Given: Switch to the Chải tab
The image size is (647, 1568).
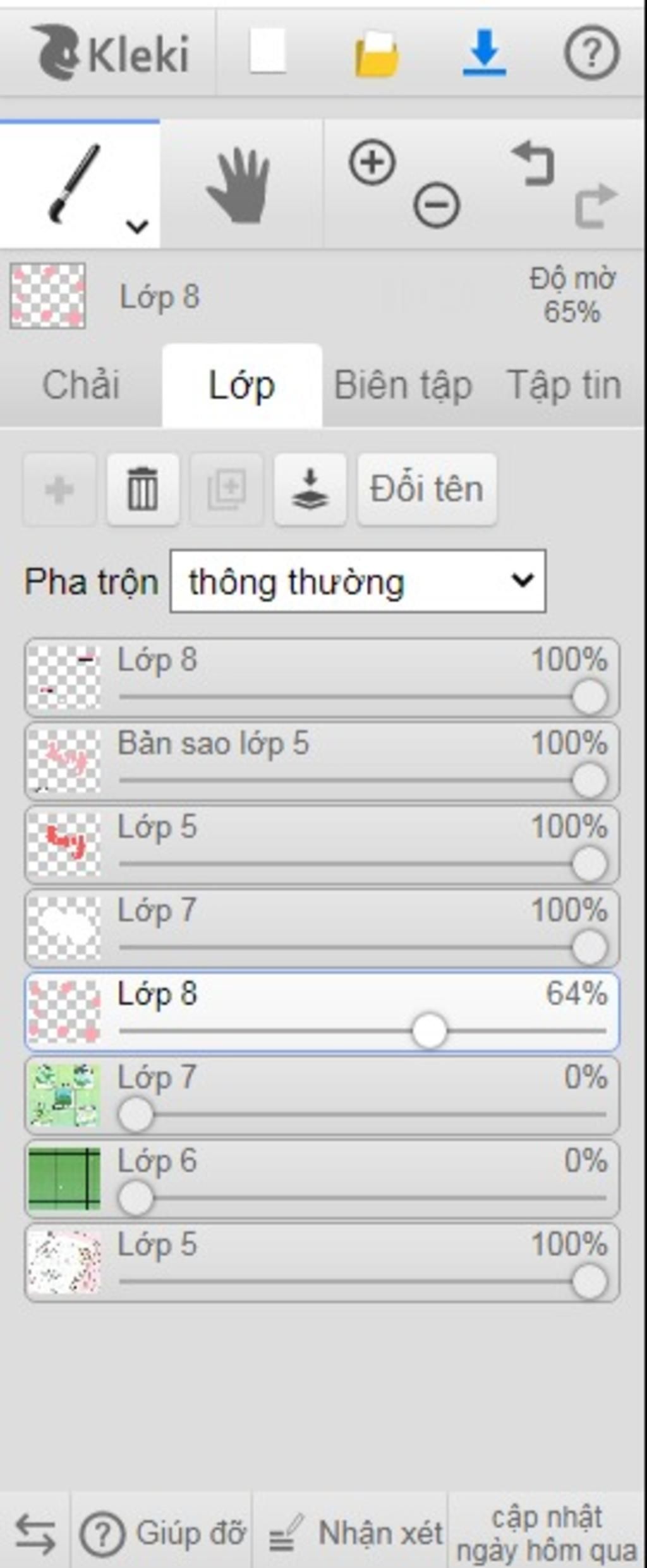Looking at the screenshot, I should pyautogui.click(x=81, y=385).
